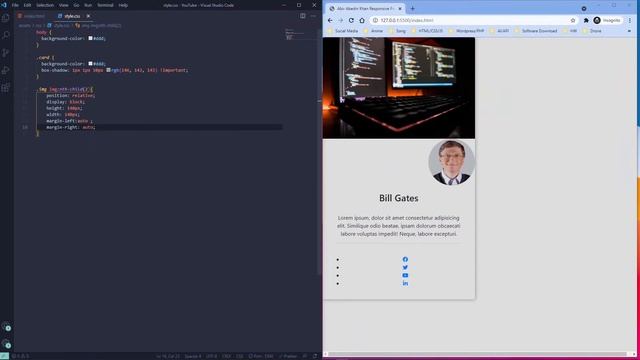Open the Anime bookmarks folder
640x360 pixels.
point(373,31)
